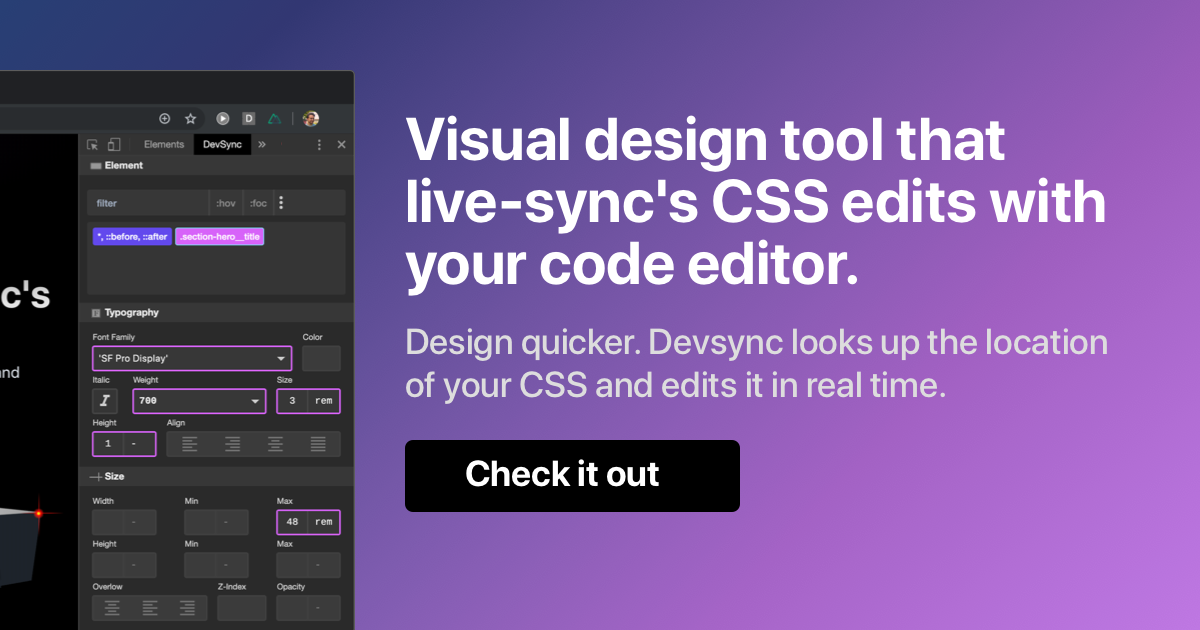Click the Min height field beside Size Height
The height and width of the screenshot is (630, 1200).
201,565
